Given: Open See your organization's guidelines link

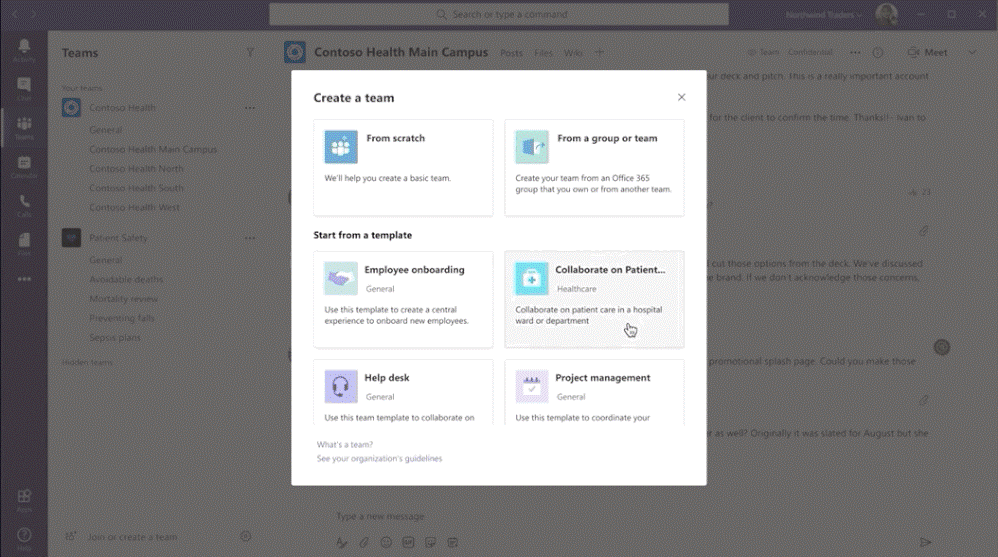Looking at the screenshot, I should pyautogui.click(x=379, y=459).
